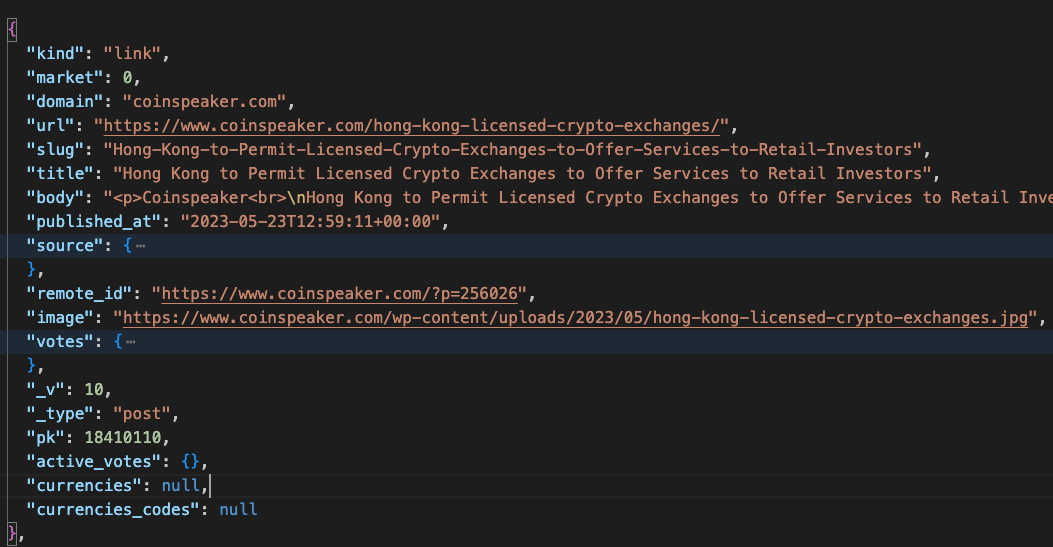This screenshot has height=547, width=1053.
Task: Click the published_at timestamp value
Action: (310, 221)
